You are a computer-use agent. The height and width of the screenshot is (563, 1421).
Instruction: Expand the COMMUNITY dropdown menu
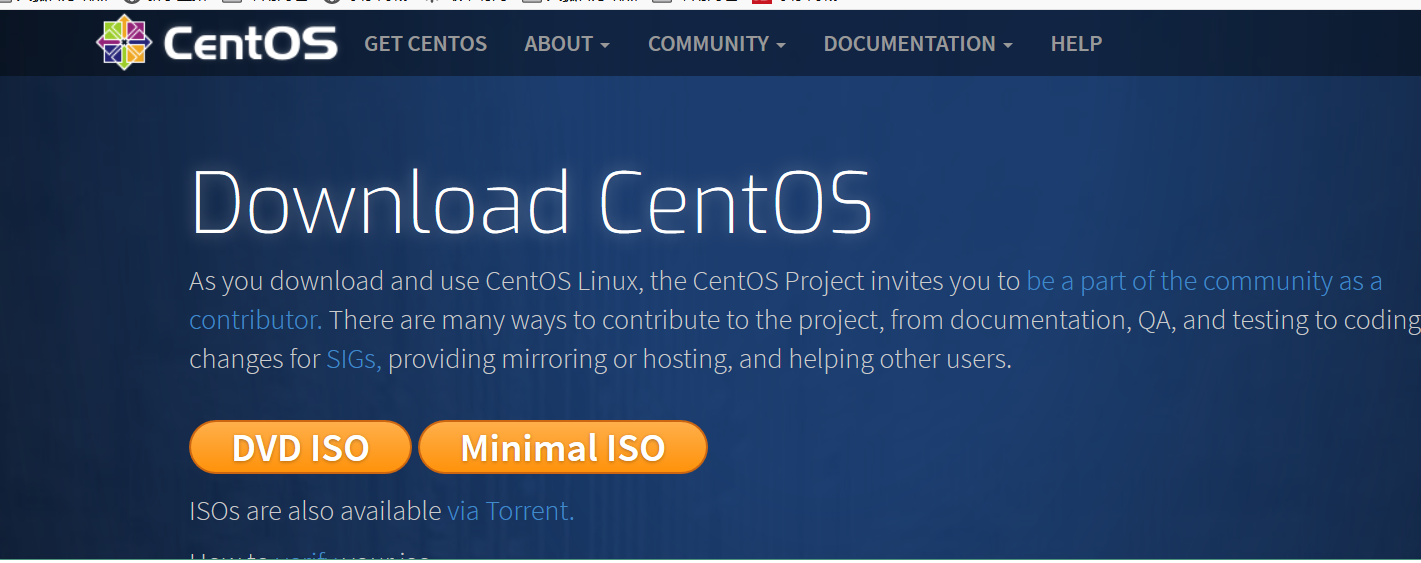[716, 44]
